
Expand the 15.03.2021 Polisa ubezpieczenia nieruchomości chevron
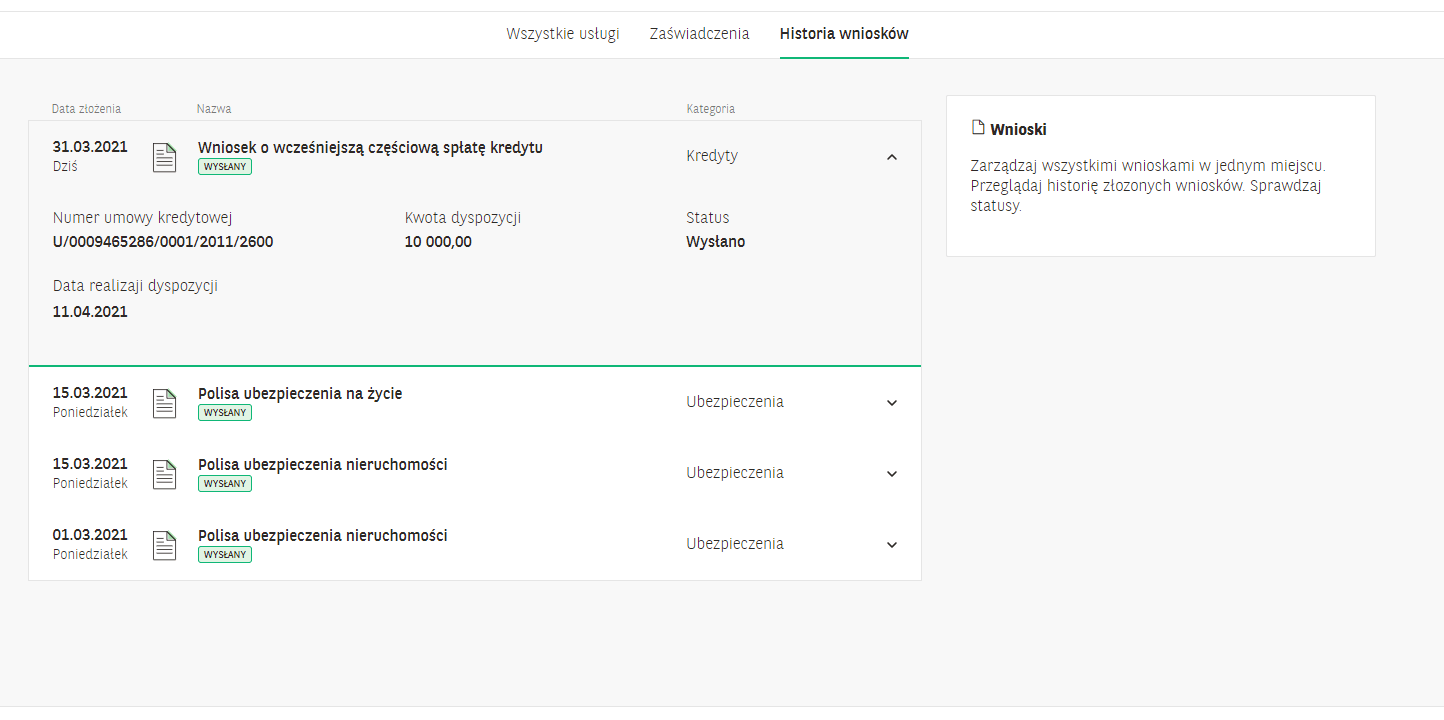(x=892, y=474)
